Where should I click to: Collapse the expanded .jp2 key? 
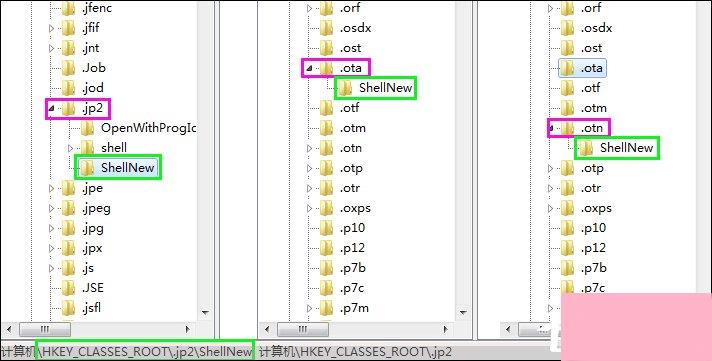51,109
